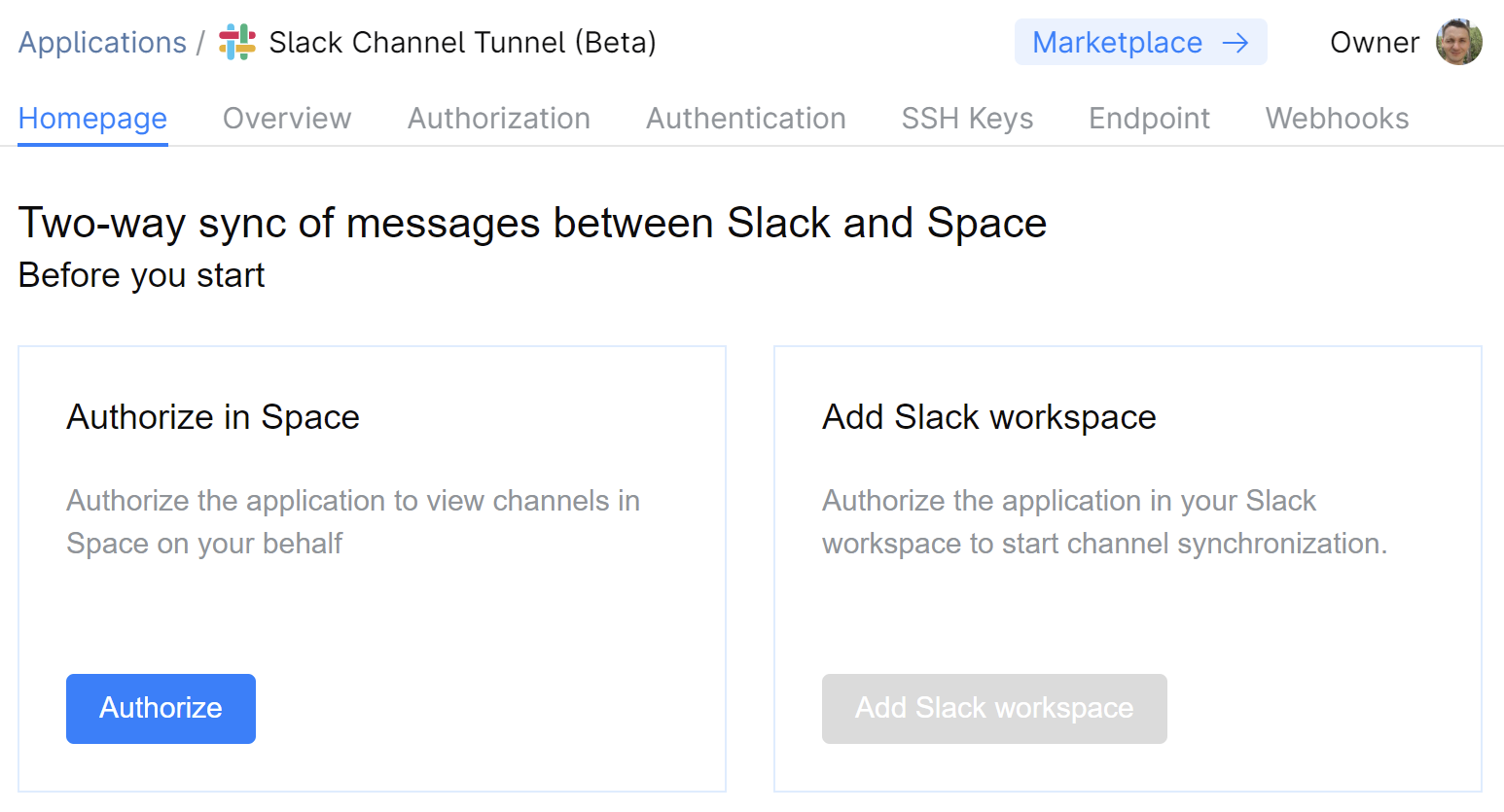1504x812 pixels.
Task: Navigate back to Applications
Action: tap(102, 42)
